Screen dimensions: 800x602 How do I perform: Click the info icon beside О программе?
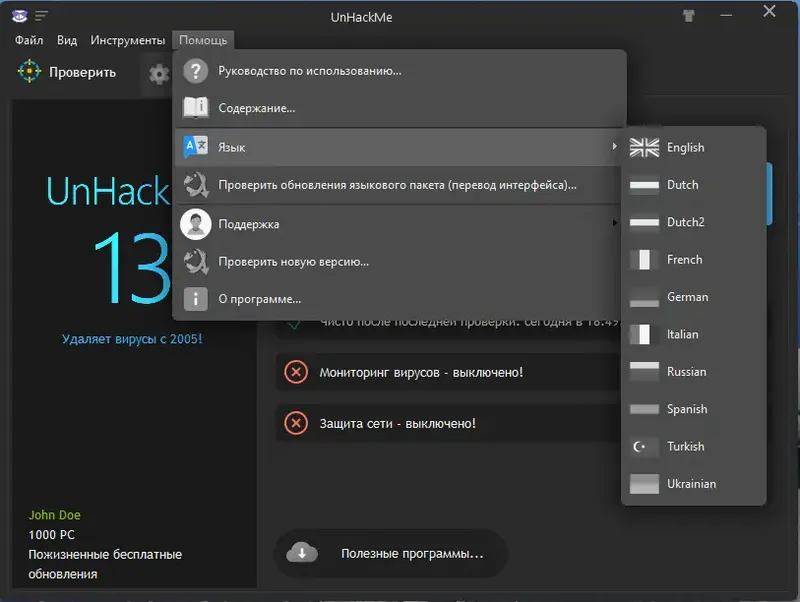(x=196, y=298)
